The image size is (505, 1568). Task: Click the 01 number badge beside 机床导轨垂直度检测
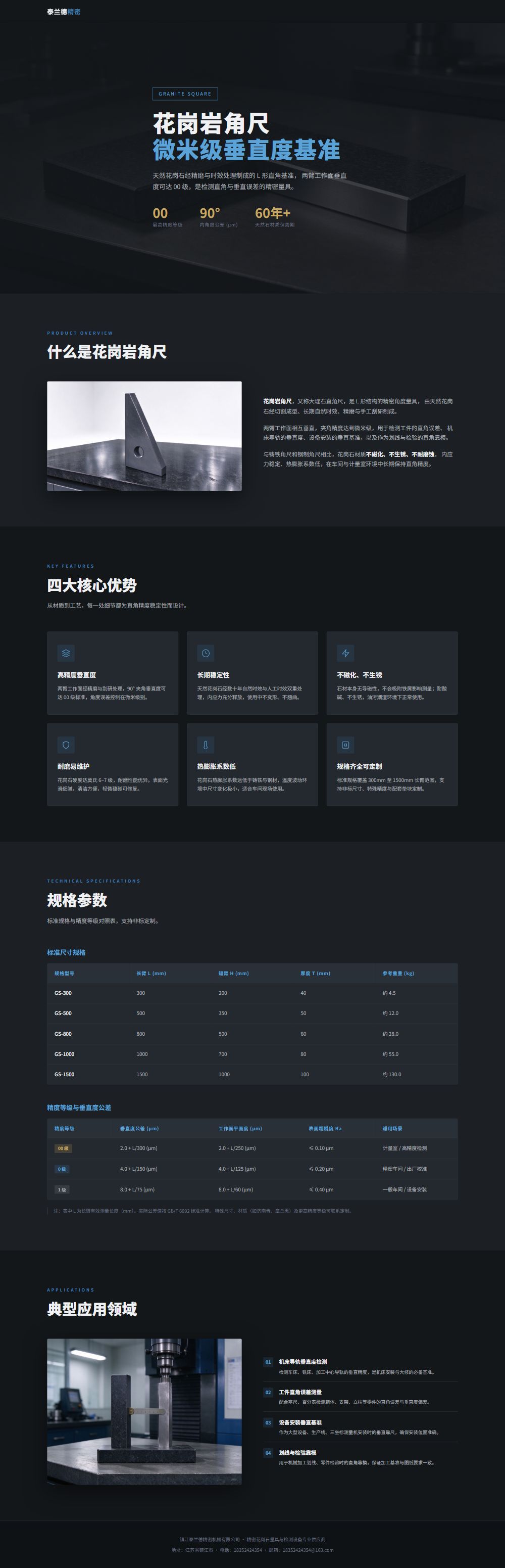(268, 1362)
